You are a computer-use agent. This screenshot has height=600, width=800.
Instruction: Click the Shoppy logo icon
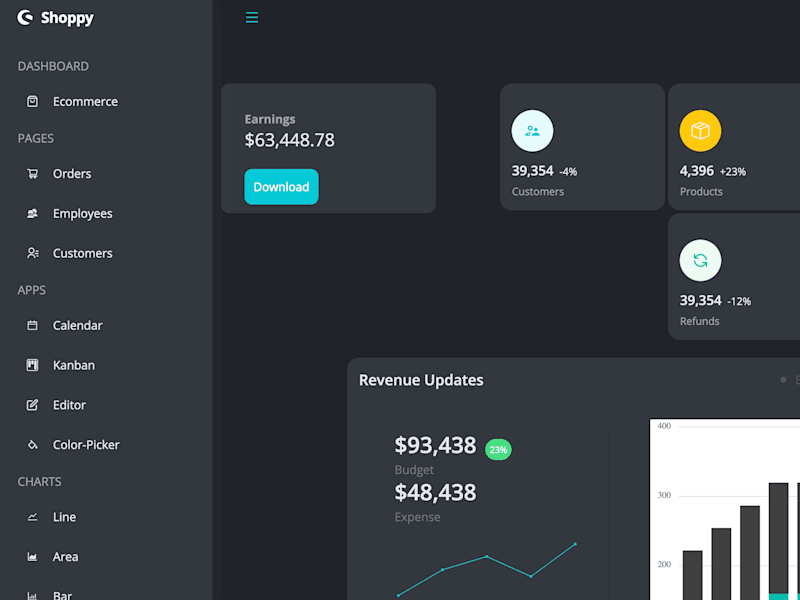(25, 17)
